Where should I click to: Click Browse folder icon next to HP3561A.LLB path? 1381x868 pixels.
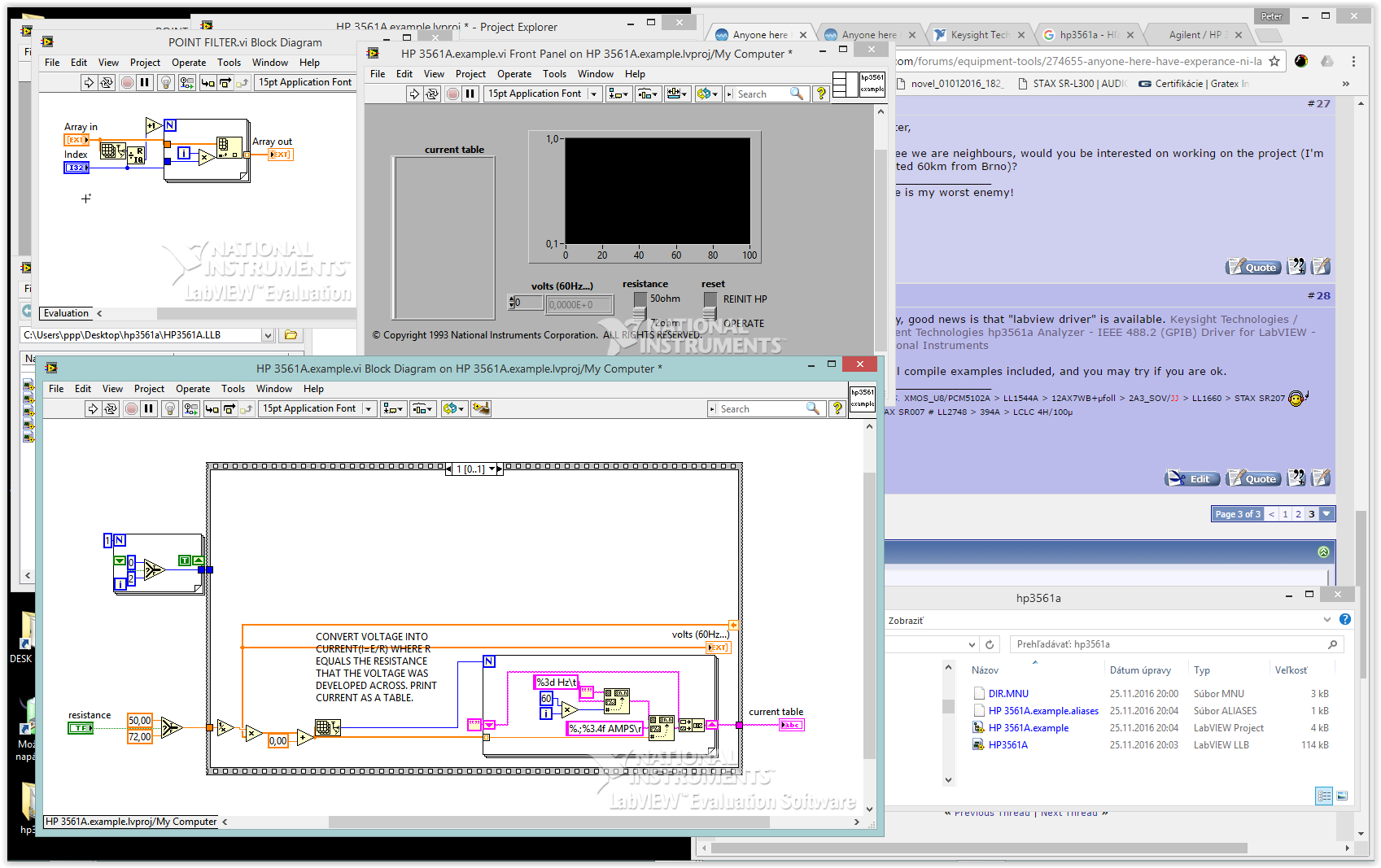pos(291,334)
